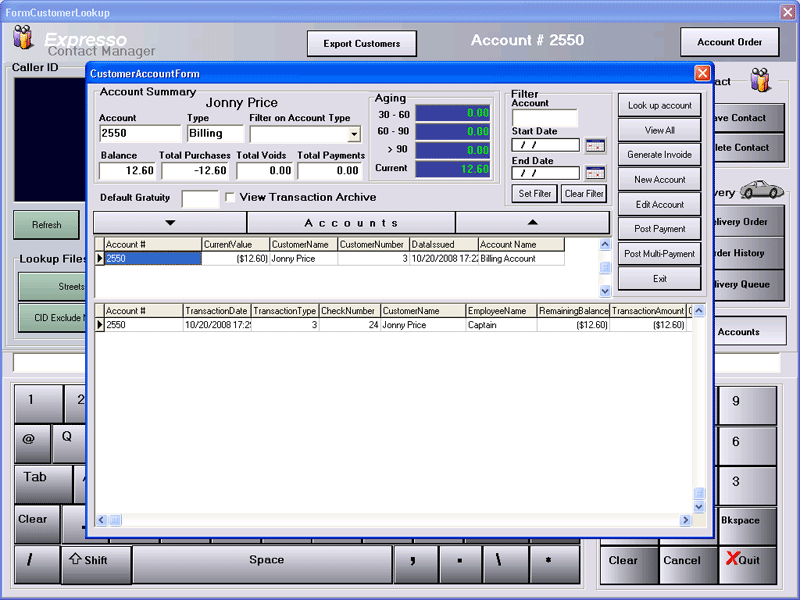The image size is (800, 600).
Task: Click the Look up account button
Action: 659,106
